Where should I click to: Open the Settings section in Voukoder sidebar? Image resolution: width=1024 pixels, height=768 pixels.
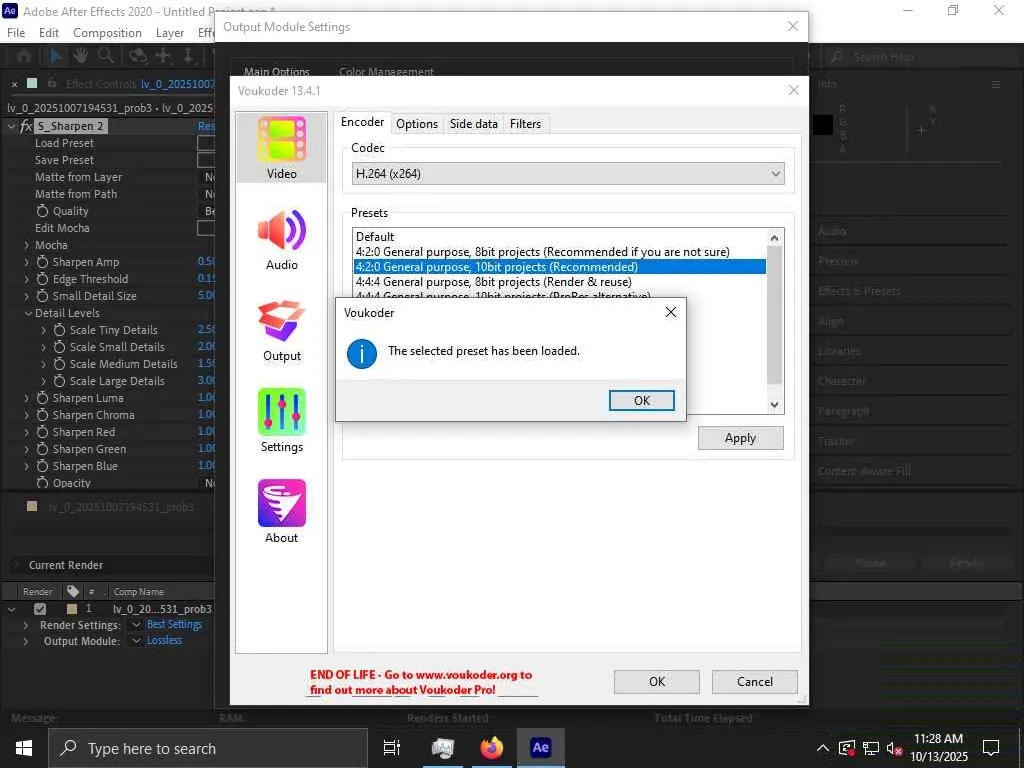(x=281, y=421)
